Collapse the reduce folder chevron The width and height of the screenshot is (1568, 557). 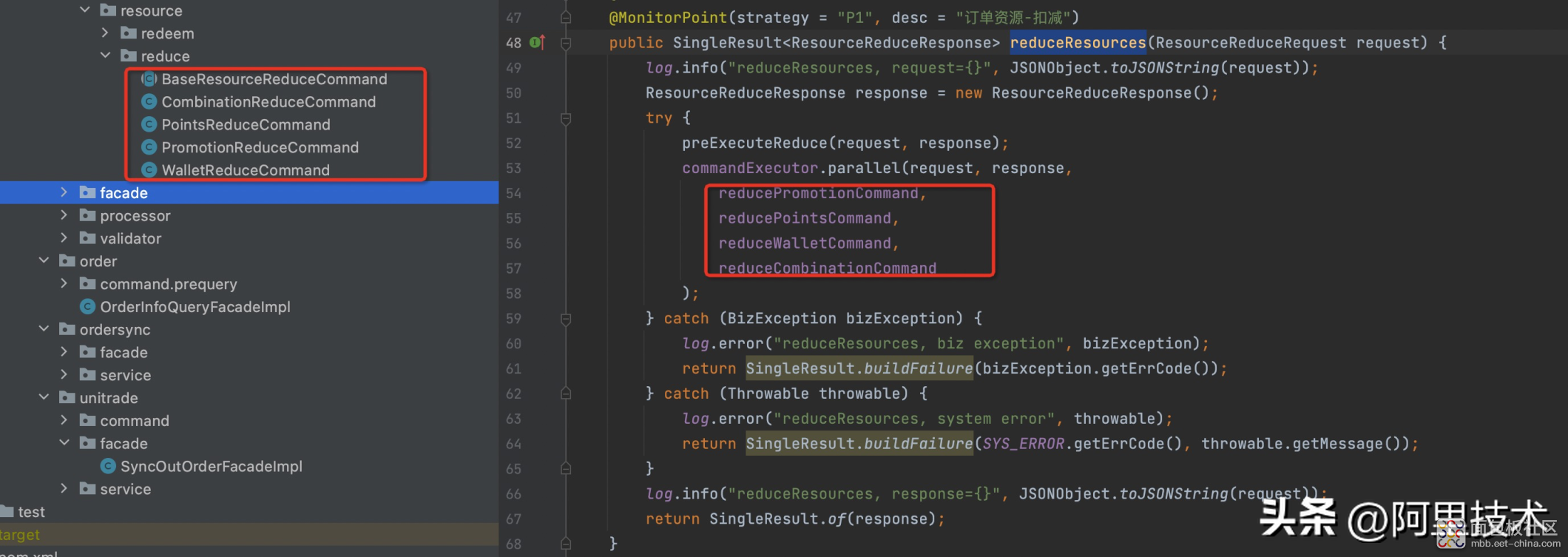click(x=105, y=56)
